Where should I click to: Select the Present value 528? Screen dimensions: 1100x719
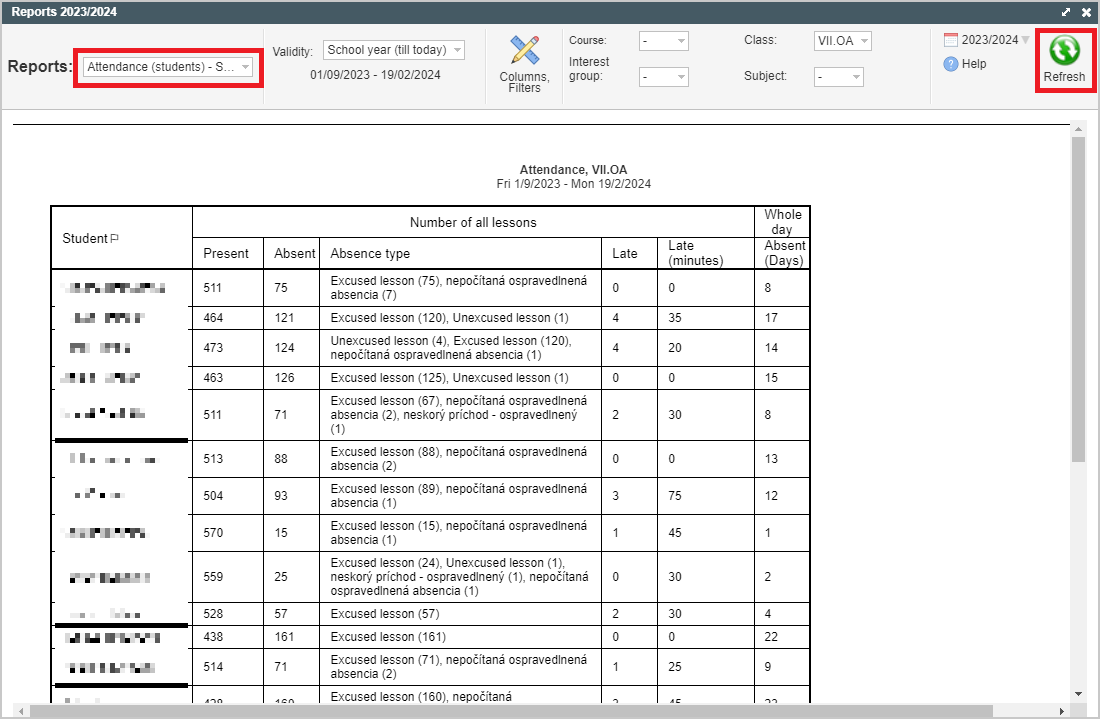(213, 614)
